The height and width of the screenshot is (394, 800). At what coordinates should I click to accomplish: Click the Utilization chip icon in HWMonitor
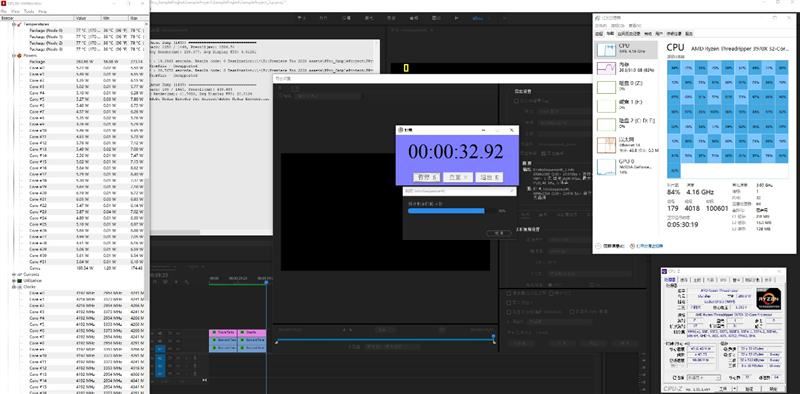tap(19, 280)
